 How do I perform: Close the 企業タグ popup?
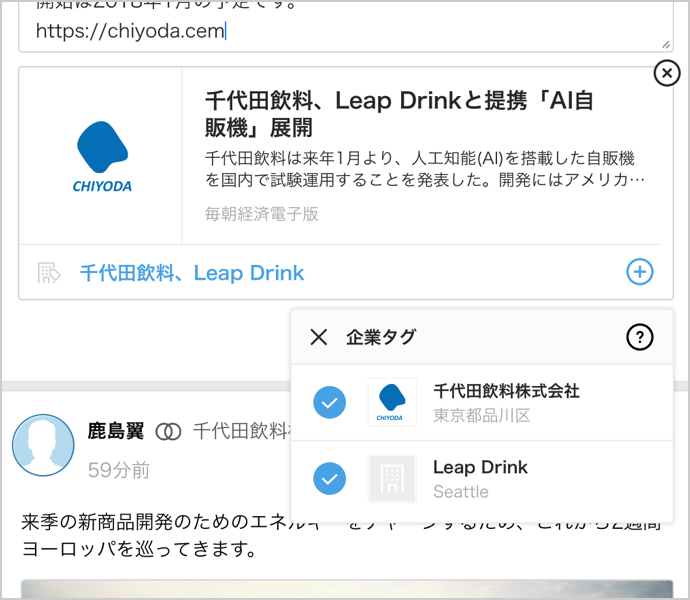coord(318,337)
